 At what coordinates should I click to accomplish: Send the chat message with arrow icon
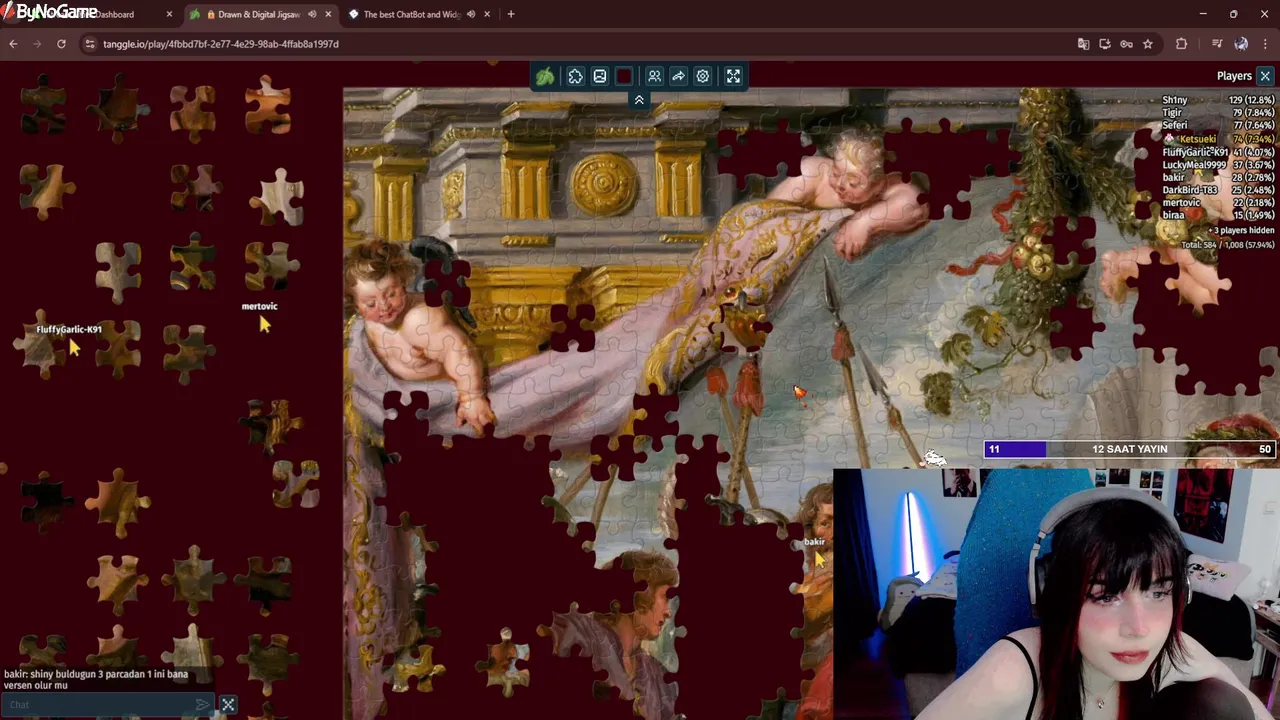click(x=203, y=705)
